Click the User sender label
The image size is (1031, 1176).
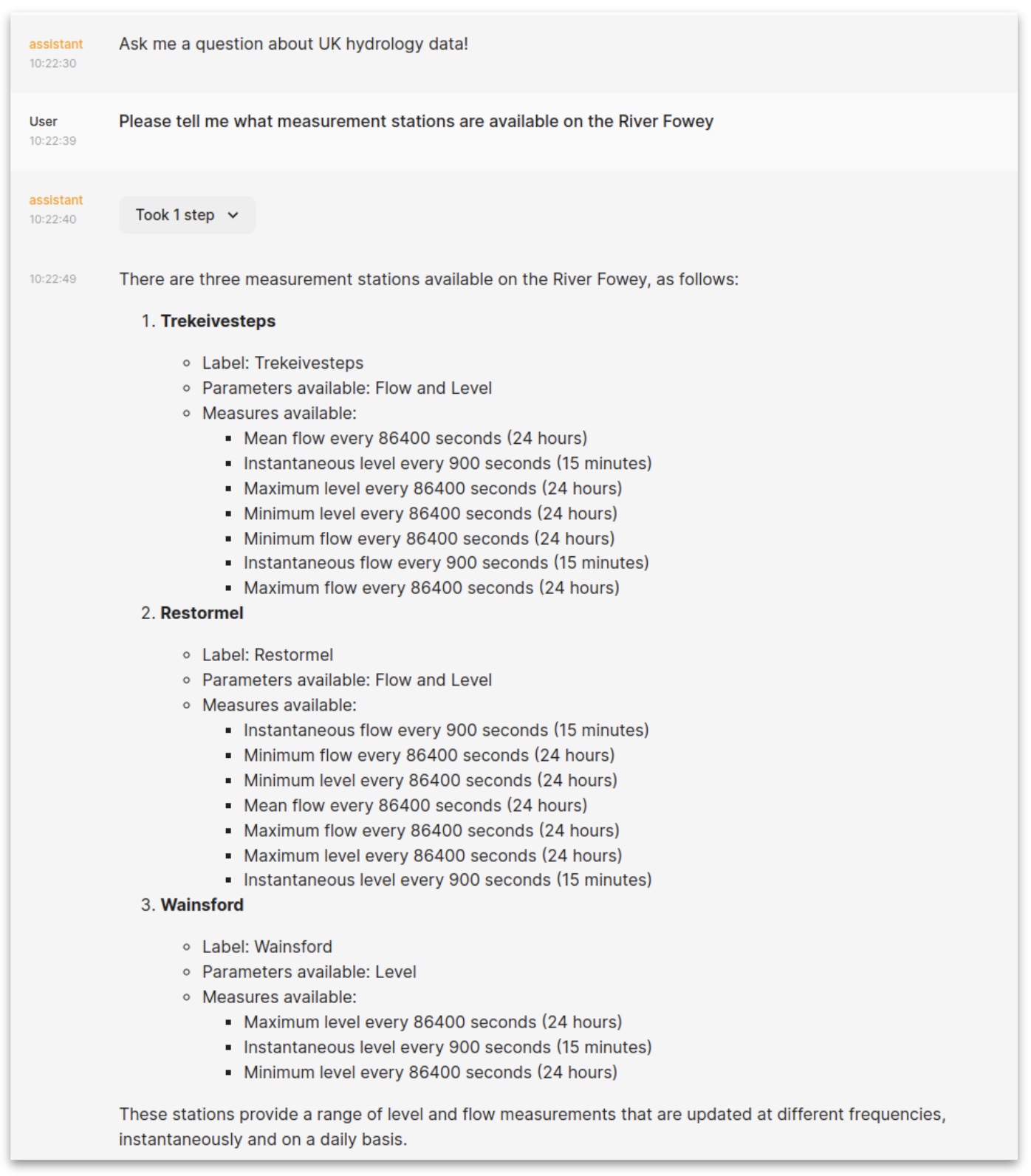point(44,121)
